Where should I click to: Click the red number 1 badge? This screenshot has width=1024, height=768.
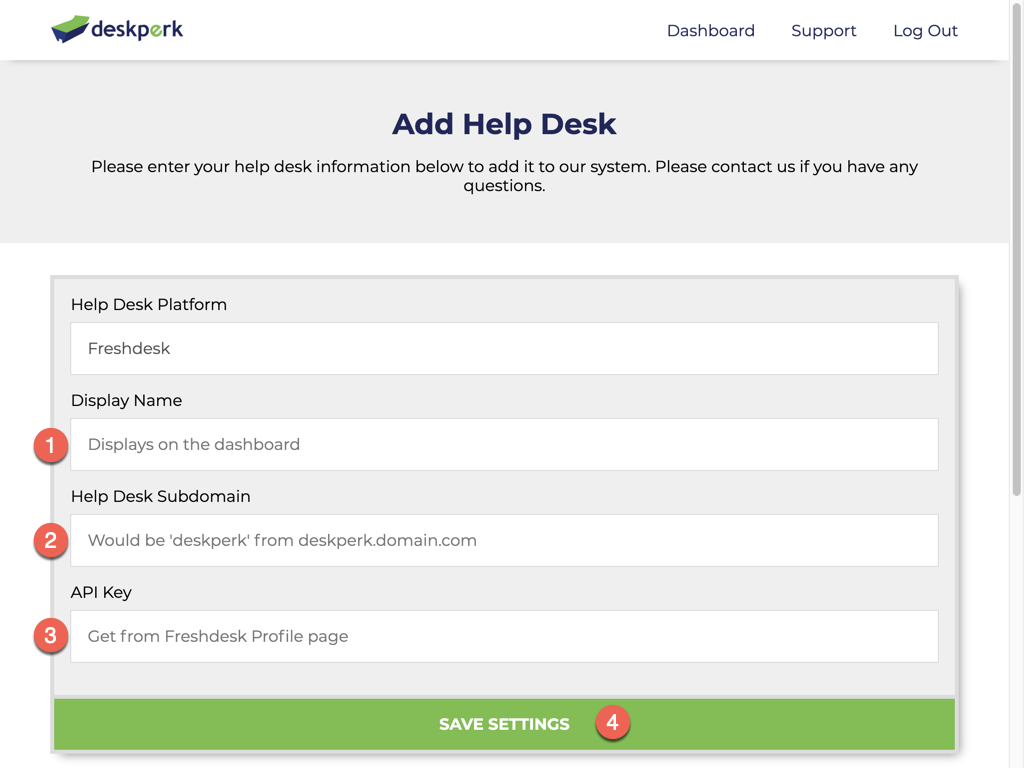[x=50, y=445]
